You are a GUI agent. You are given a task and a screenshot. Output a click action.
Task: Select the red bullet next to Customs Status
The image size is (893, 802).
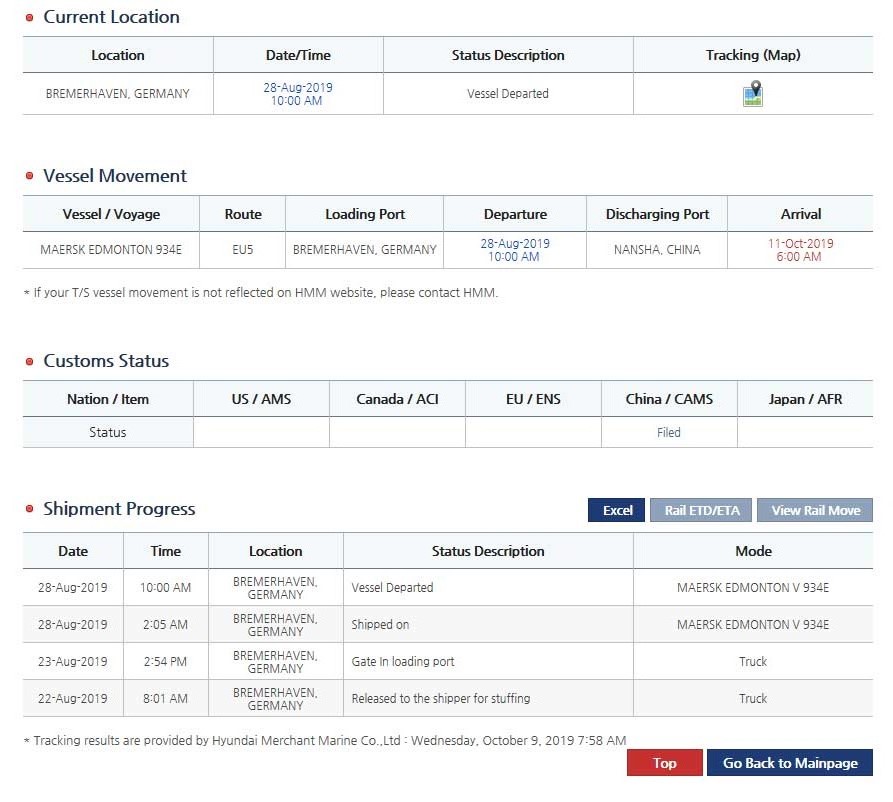click(x=29, y=362)
